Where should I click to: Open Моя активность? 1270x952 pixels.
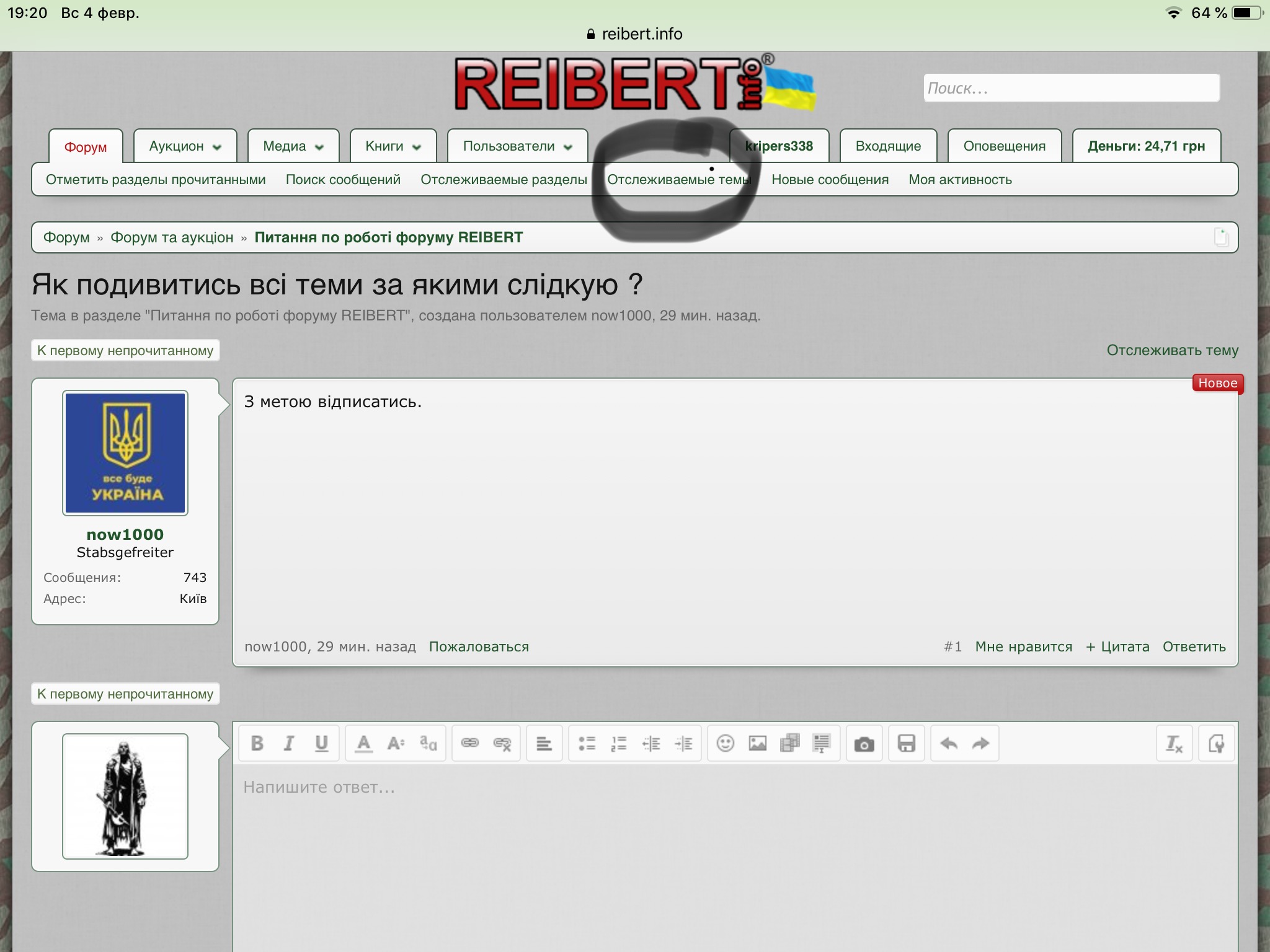[x=960, y=180]
